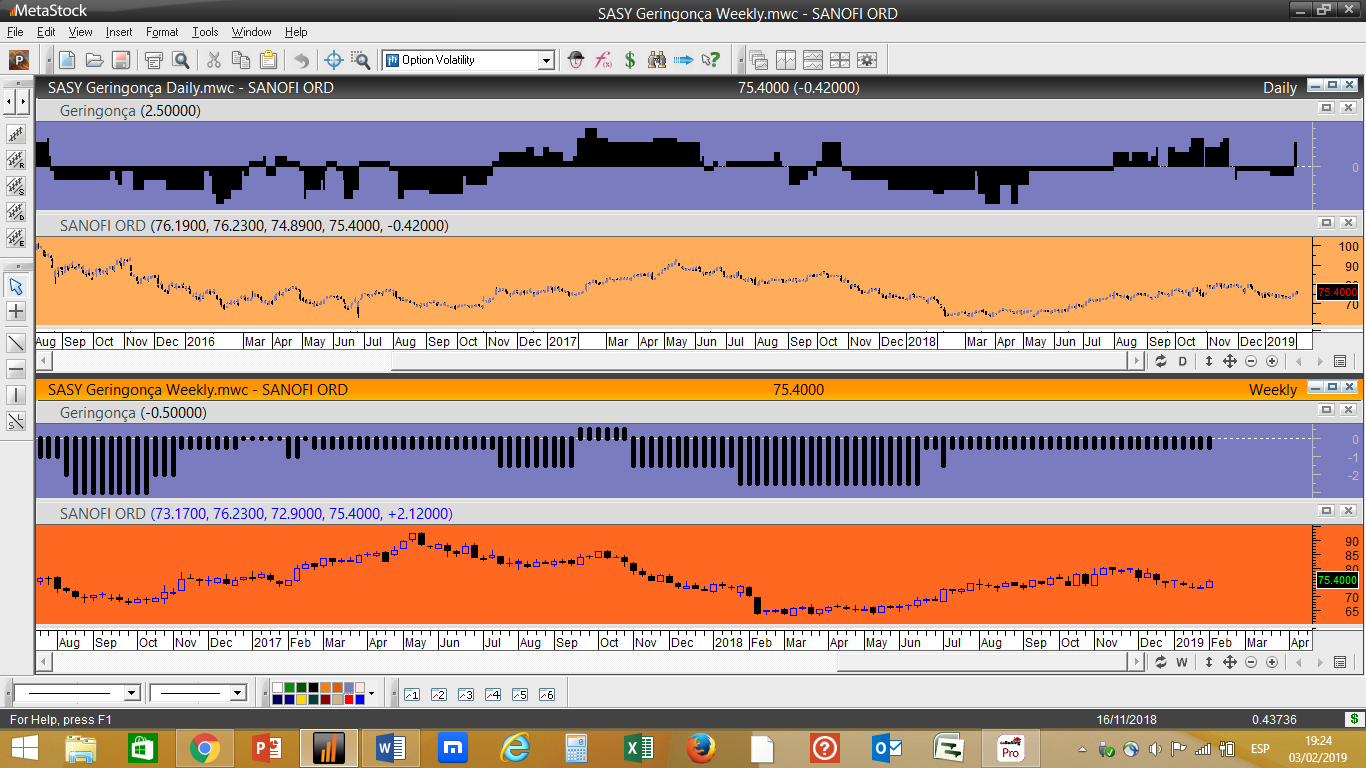Expand the Option Volatility indicator dropdown
Screen dimensions: 1366x768
[546, 61]
